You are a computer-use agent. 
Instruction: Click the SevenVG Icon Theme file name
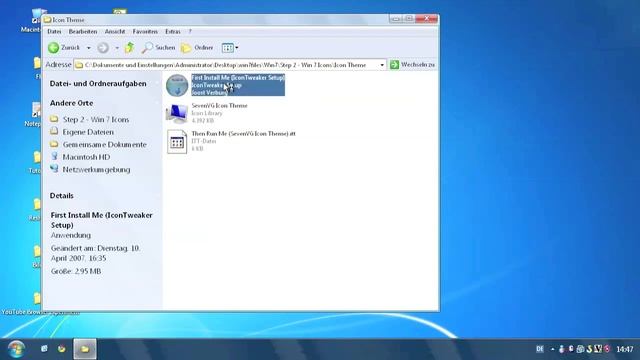tap(219, 106)
